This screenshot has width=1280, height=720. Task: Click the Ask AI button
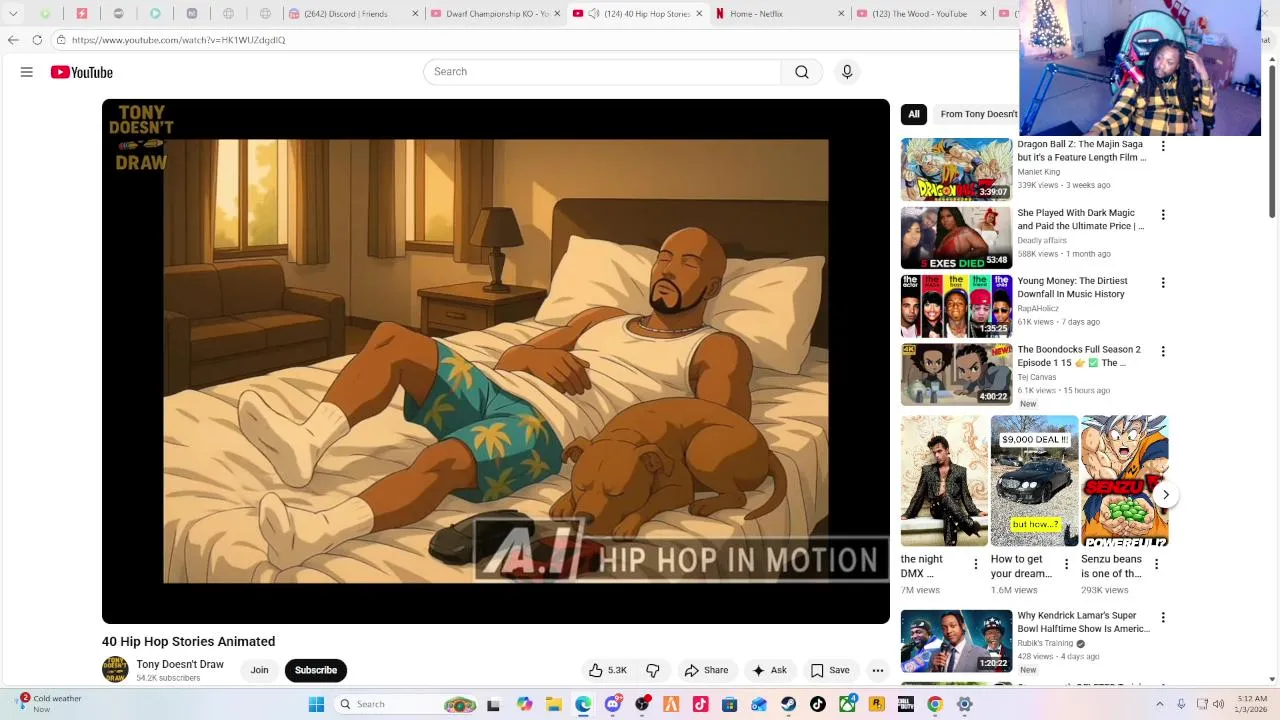click(x=769, y=670)
